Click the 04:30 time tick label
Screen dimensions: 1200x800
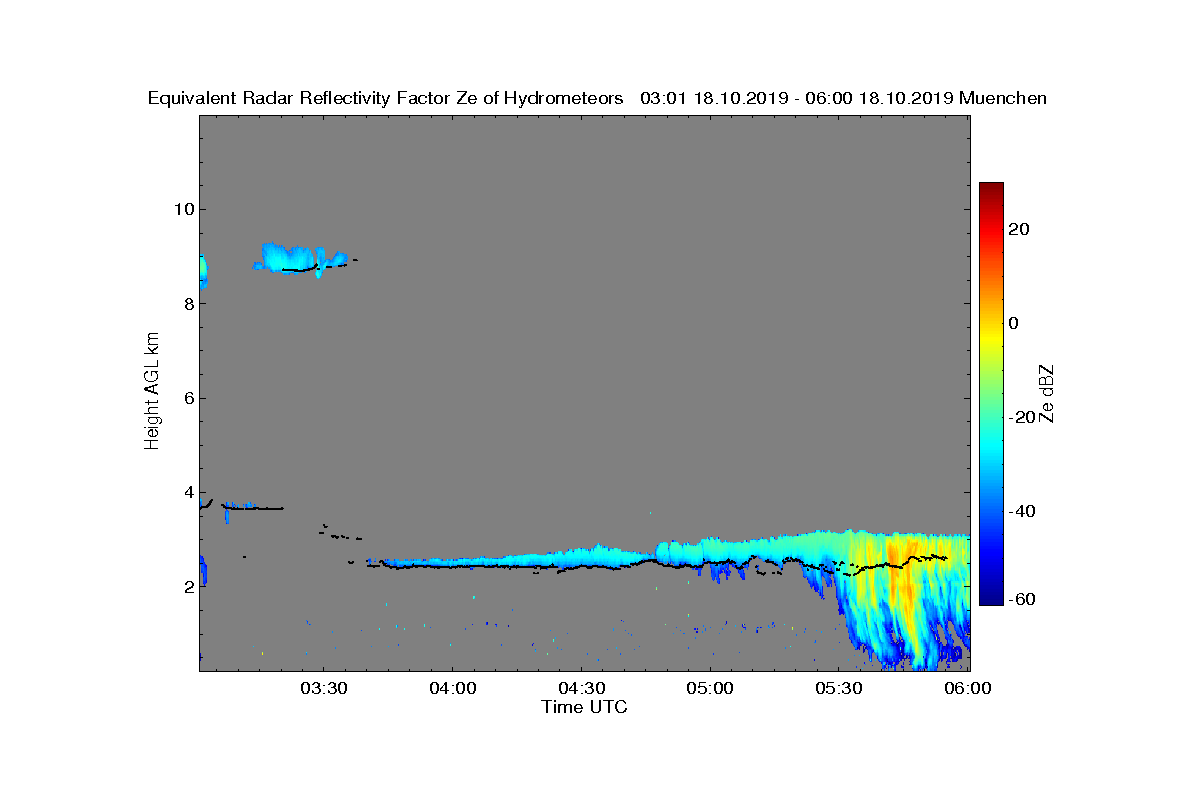pyautogui.click(x=581, y=688)
